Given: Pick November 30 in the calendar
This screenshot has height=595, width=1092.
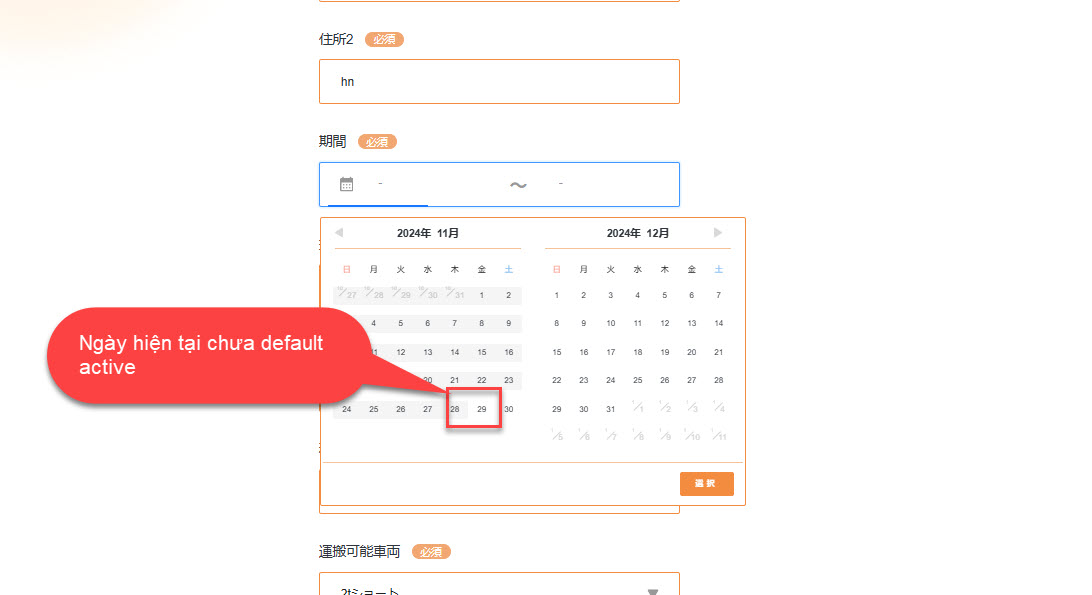Looking at the screenshot, I should pyautogui.click(x=508, y=409).
